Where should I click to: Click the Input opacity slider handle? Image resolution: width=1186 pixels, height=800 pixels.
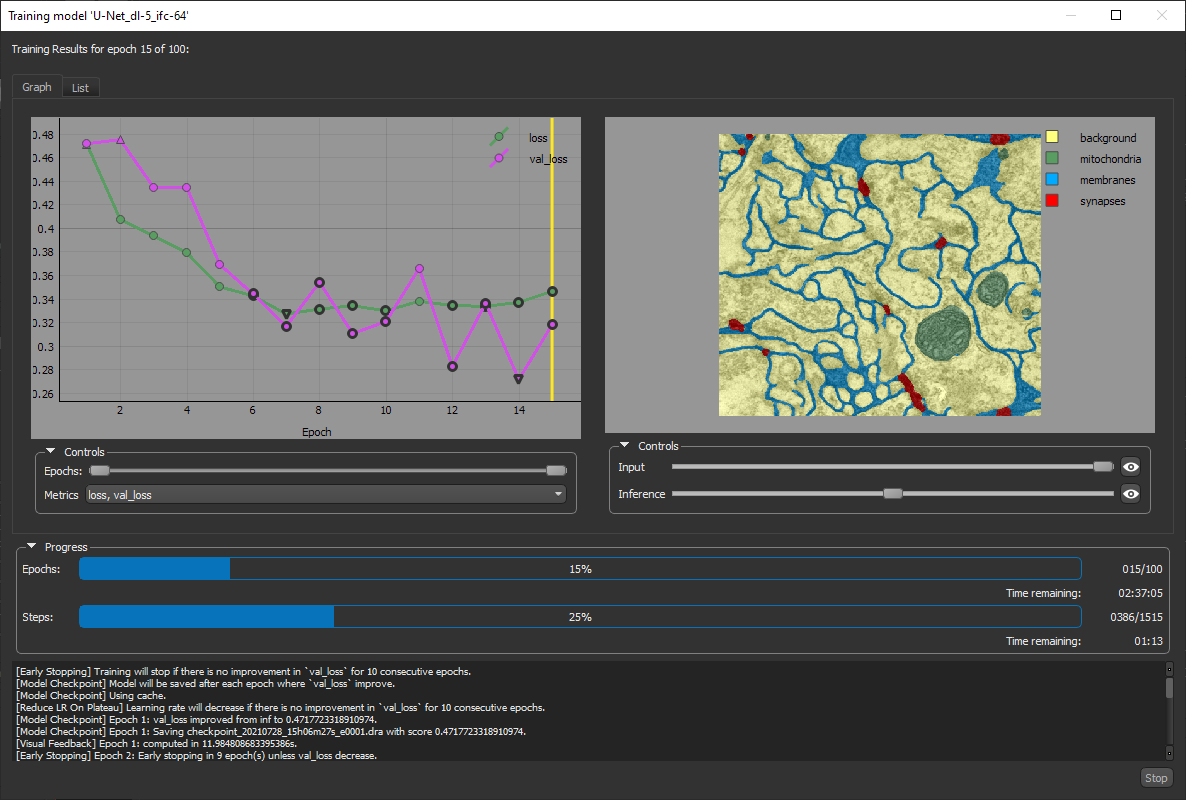click(x=1102, y=467)
